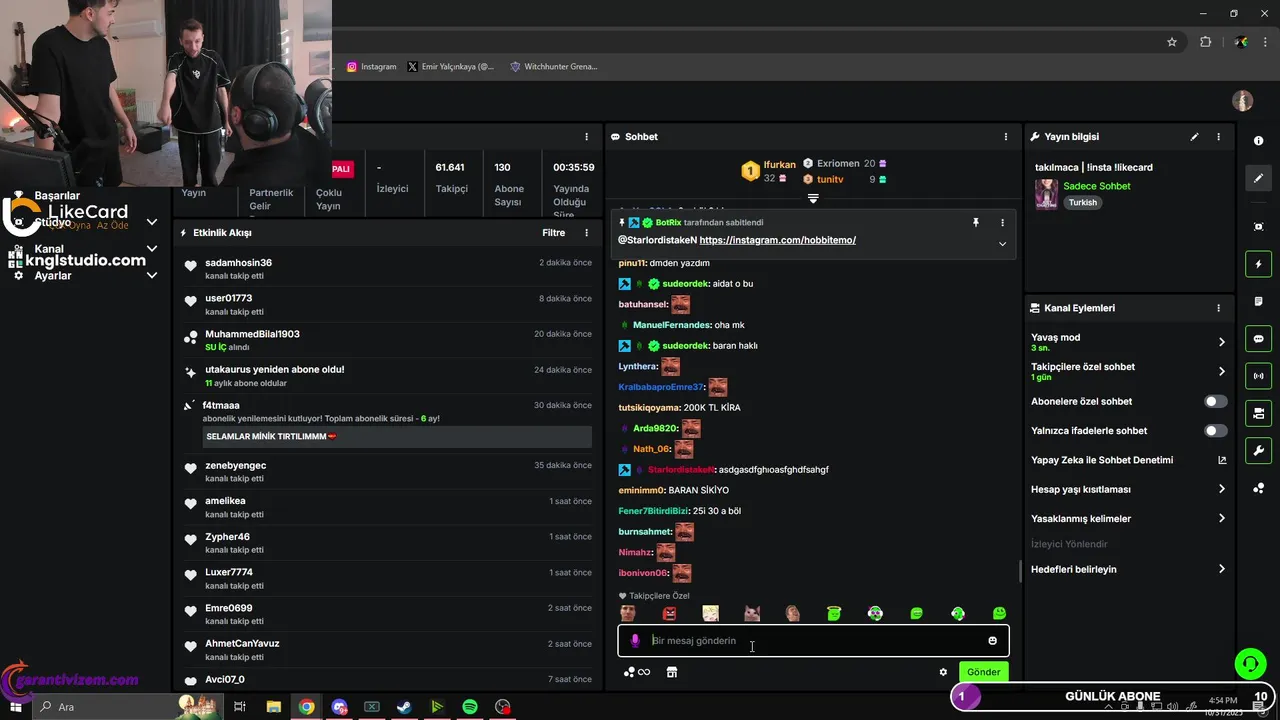Click the Turkish language tag
Viewport: 1280px width, 720px height.
[1082, 202]
